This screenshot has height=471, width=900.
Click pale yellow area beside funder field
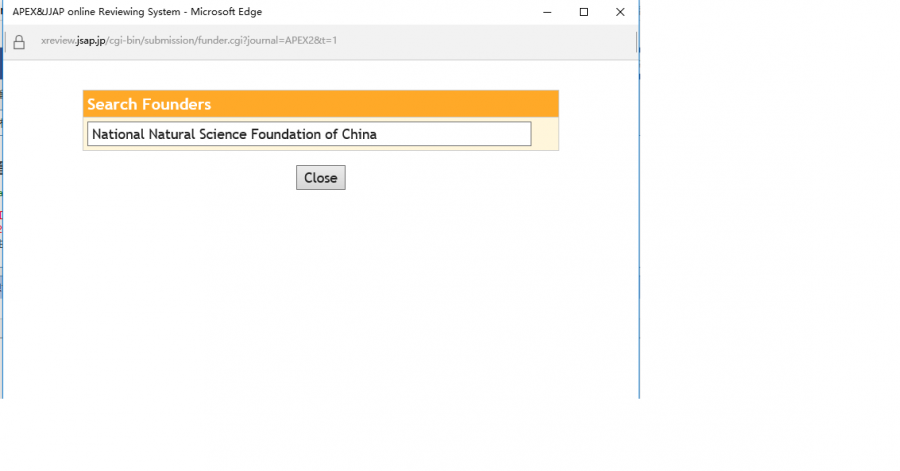(x=545, y=134)
